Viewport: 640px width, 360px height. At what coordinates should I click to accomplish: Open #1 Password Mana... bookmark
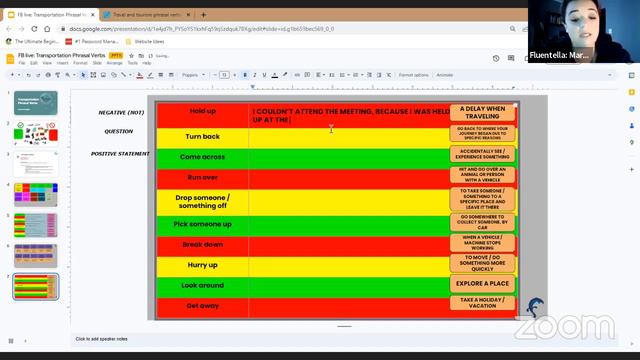pos(92,42)
